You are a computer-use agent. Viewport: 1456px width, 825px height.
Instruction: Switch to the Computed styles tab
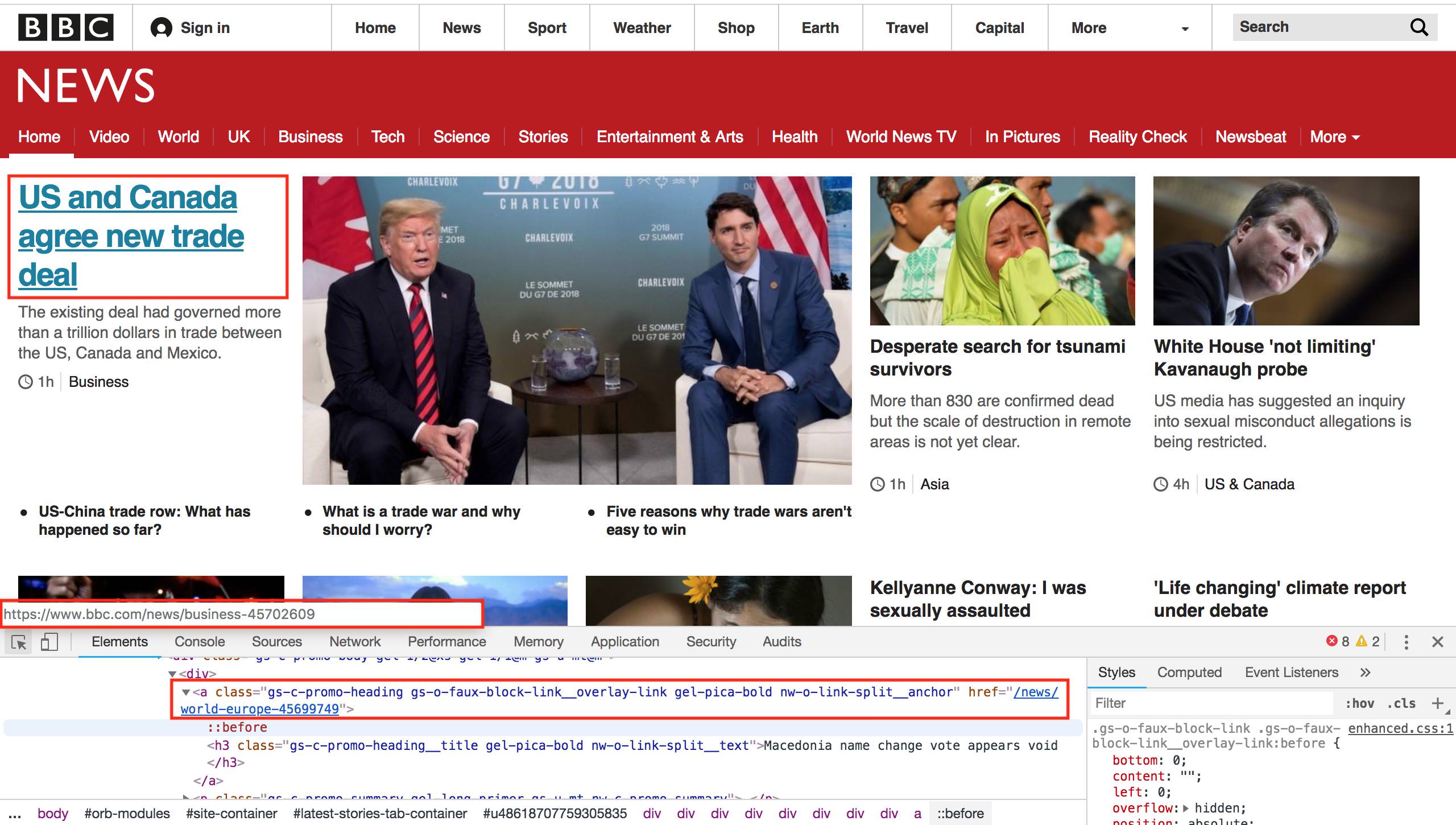tap(1189, 673)
